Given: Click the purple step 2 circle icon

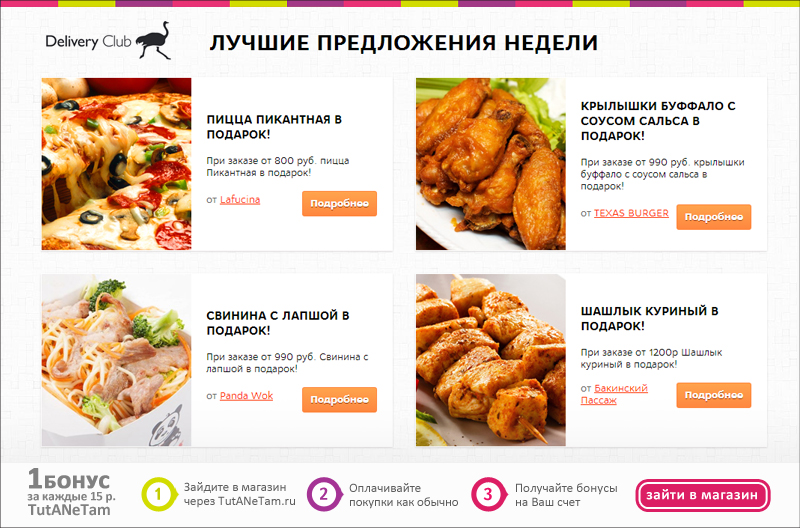Looking at the screenshot, I should pyautogui.click(x=323, y=494).
